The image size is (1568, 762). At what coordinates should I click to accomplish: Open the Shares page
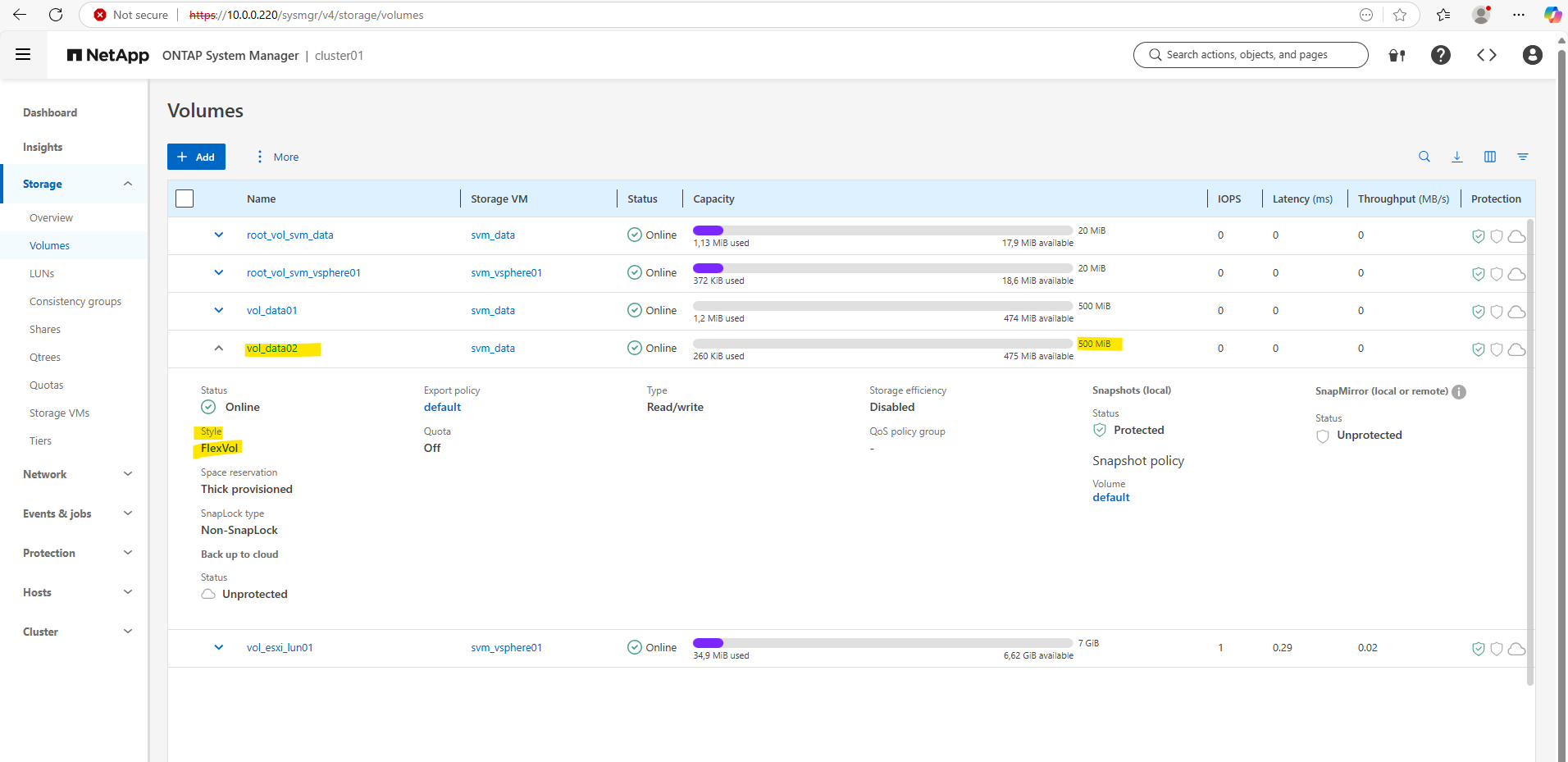point(45,329)
